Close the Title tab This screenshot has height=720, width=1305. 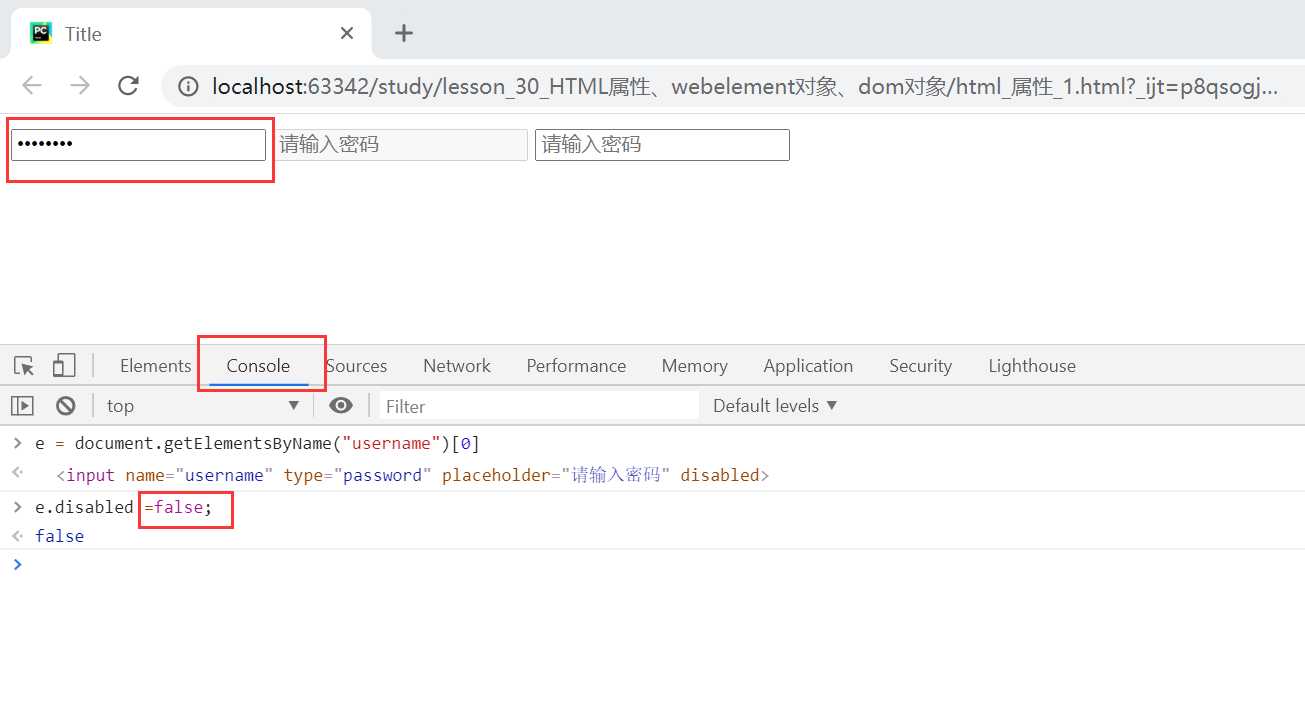click(x=347, y=33)
